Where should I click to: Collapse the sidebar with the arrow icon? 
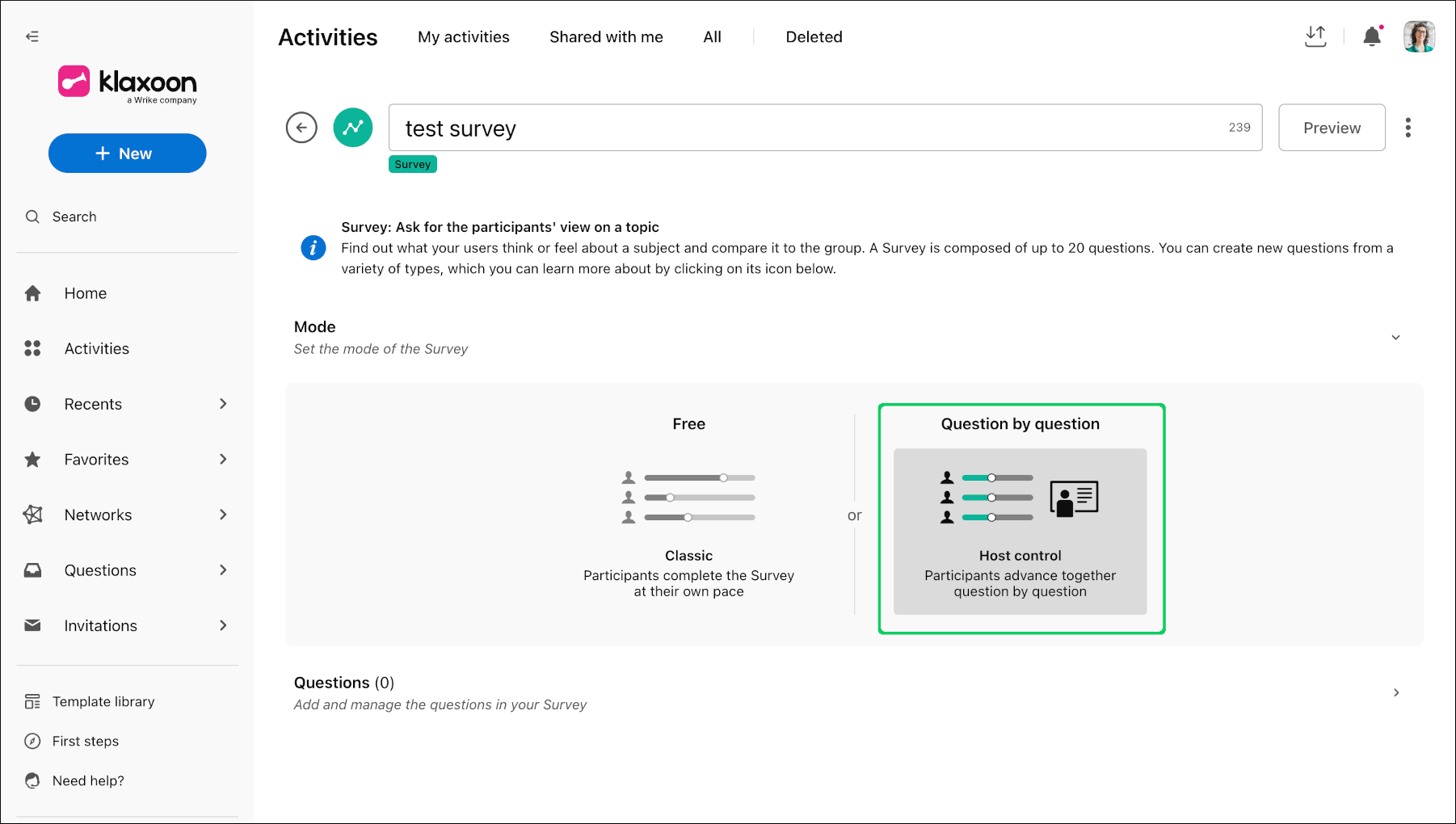point(32,36)
